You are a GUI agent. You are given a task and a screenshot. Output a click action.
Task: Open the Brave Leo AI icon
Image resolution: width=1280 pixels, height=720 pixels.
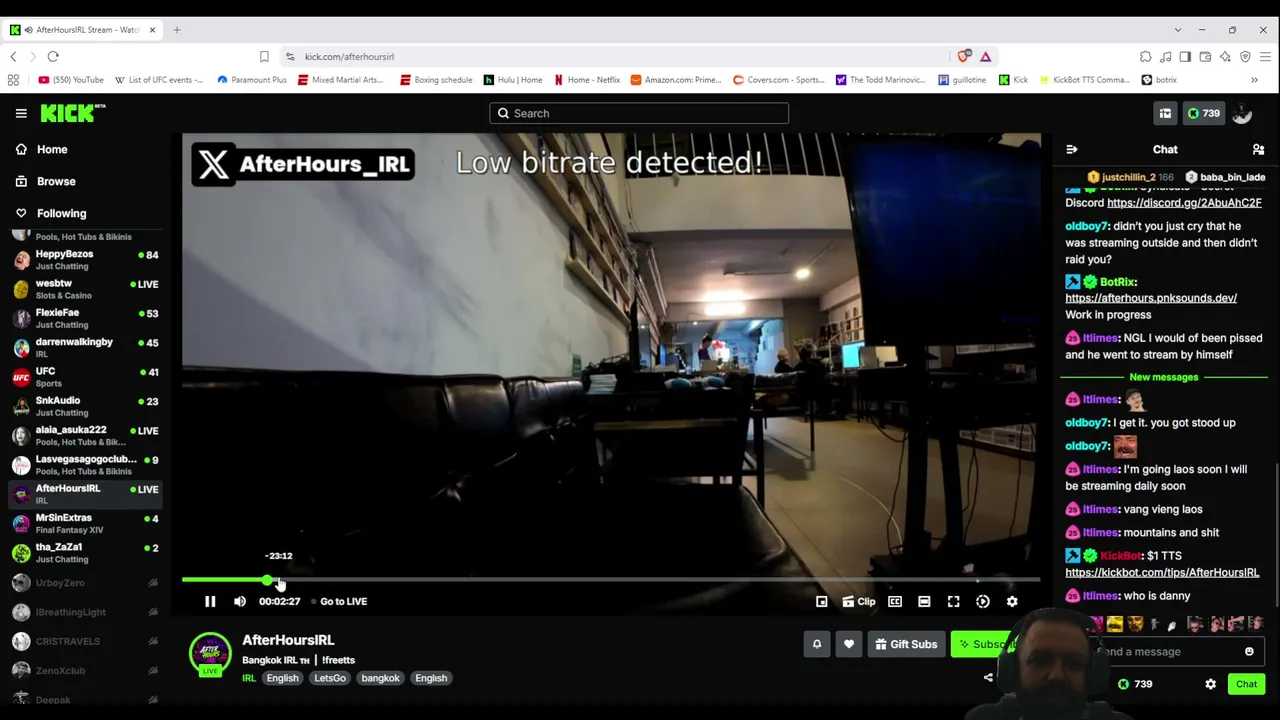click(1225, 57)
